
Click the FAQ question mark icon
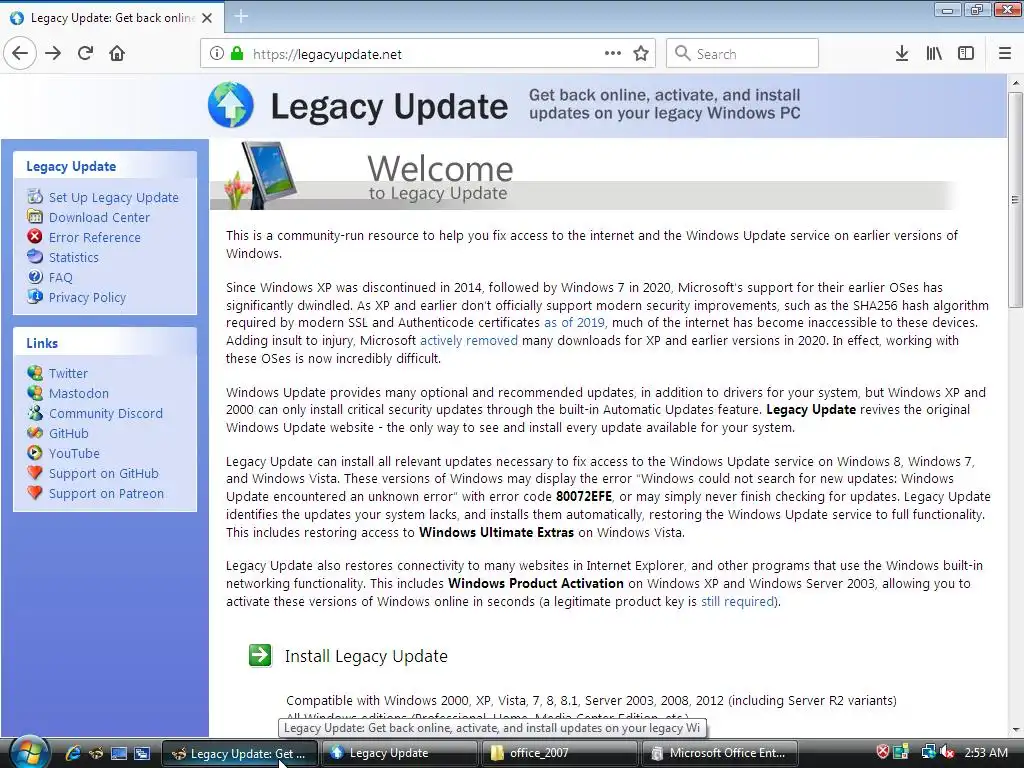tap(35, 277)
